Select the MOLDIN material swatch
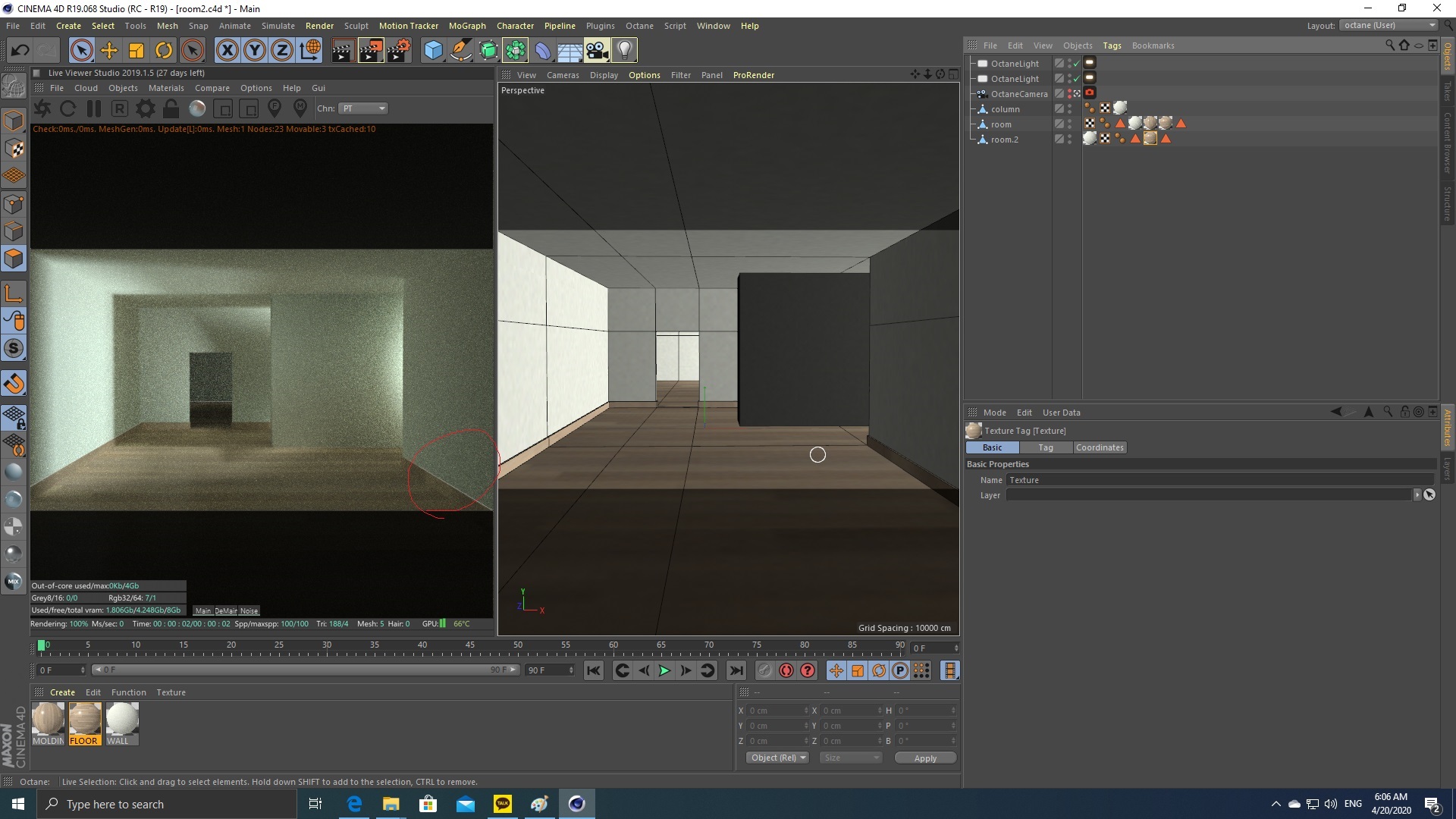The height and width of the screenshot is (819, 1456). click(48, 723)
